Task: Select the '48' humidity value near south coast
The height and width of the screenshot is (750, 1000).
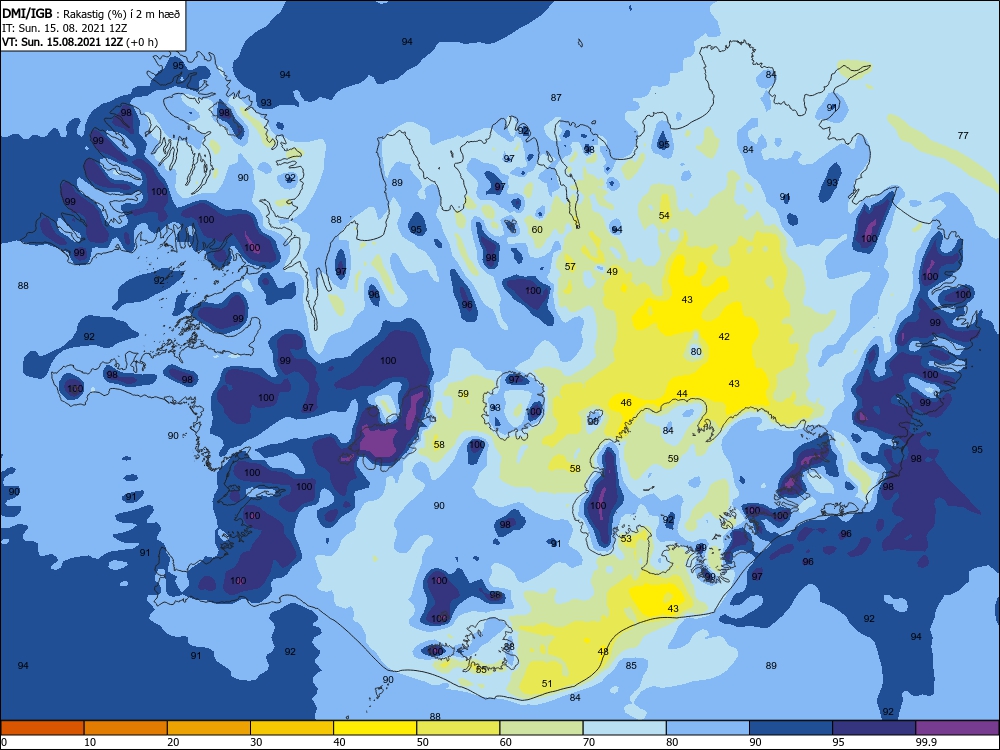Action: [603, 652]
